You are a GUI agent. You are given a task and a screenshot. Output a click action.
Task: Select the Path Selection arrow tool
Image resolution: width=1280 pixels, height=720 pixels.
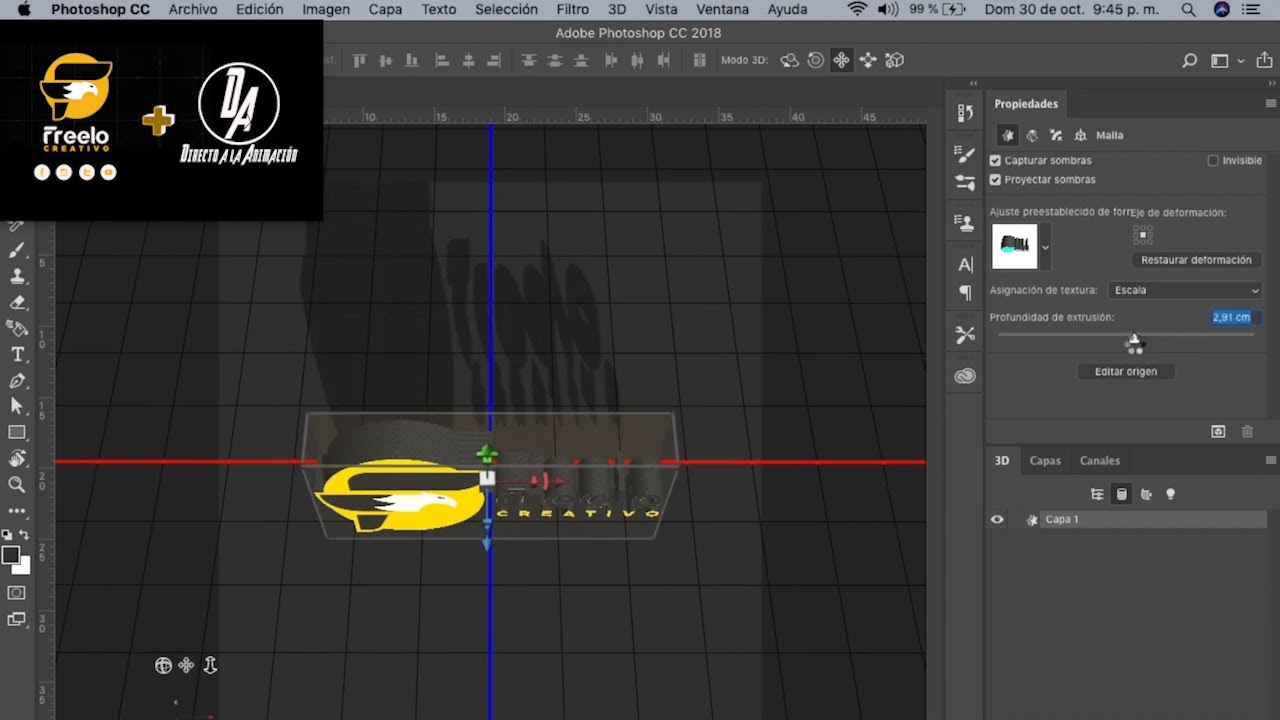17,406
